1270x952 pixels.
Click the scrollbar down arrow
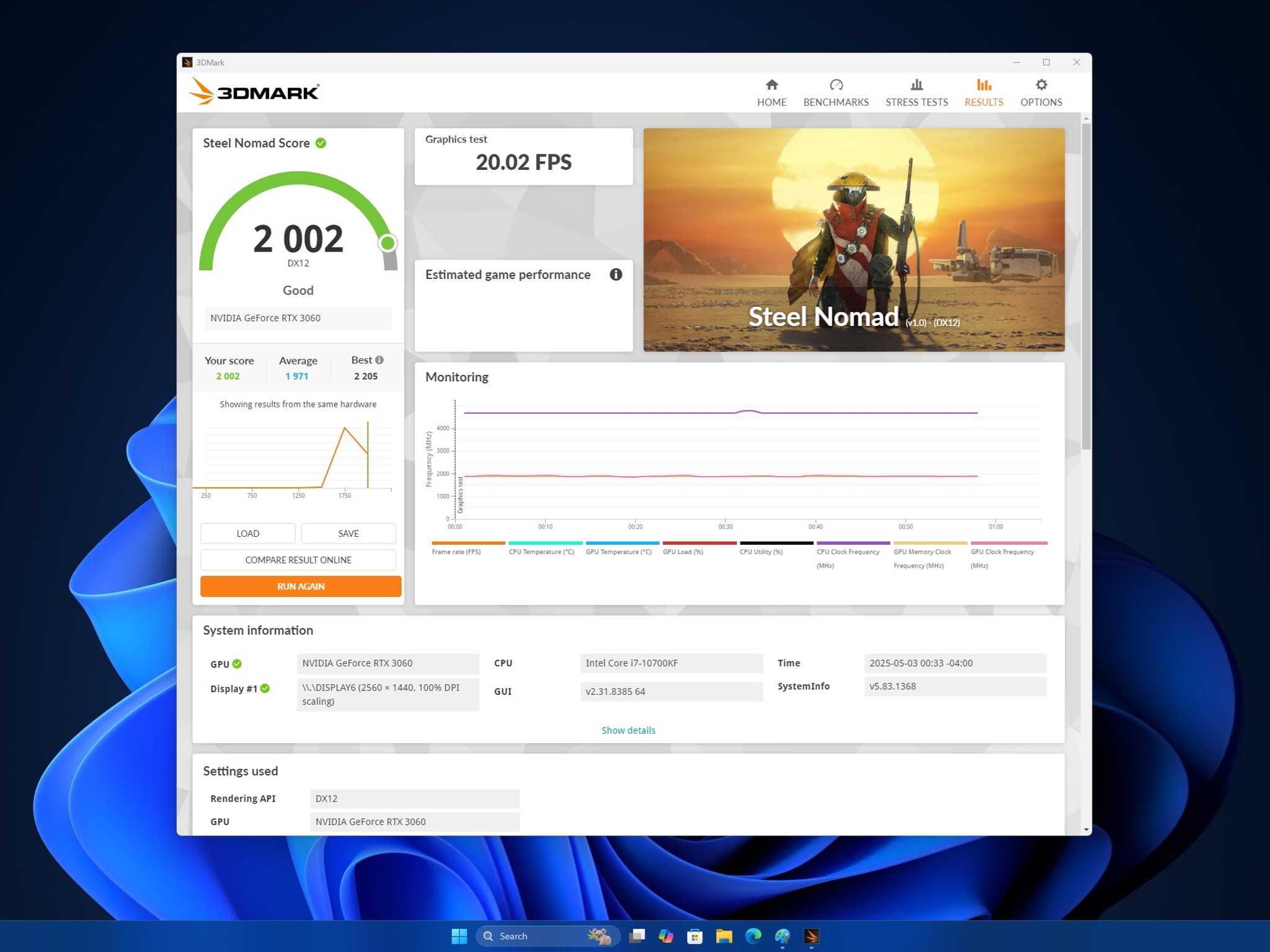point(1086,829)
